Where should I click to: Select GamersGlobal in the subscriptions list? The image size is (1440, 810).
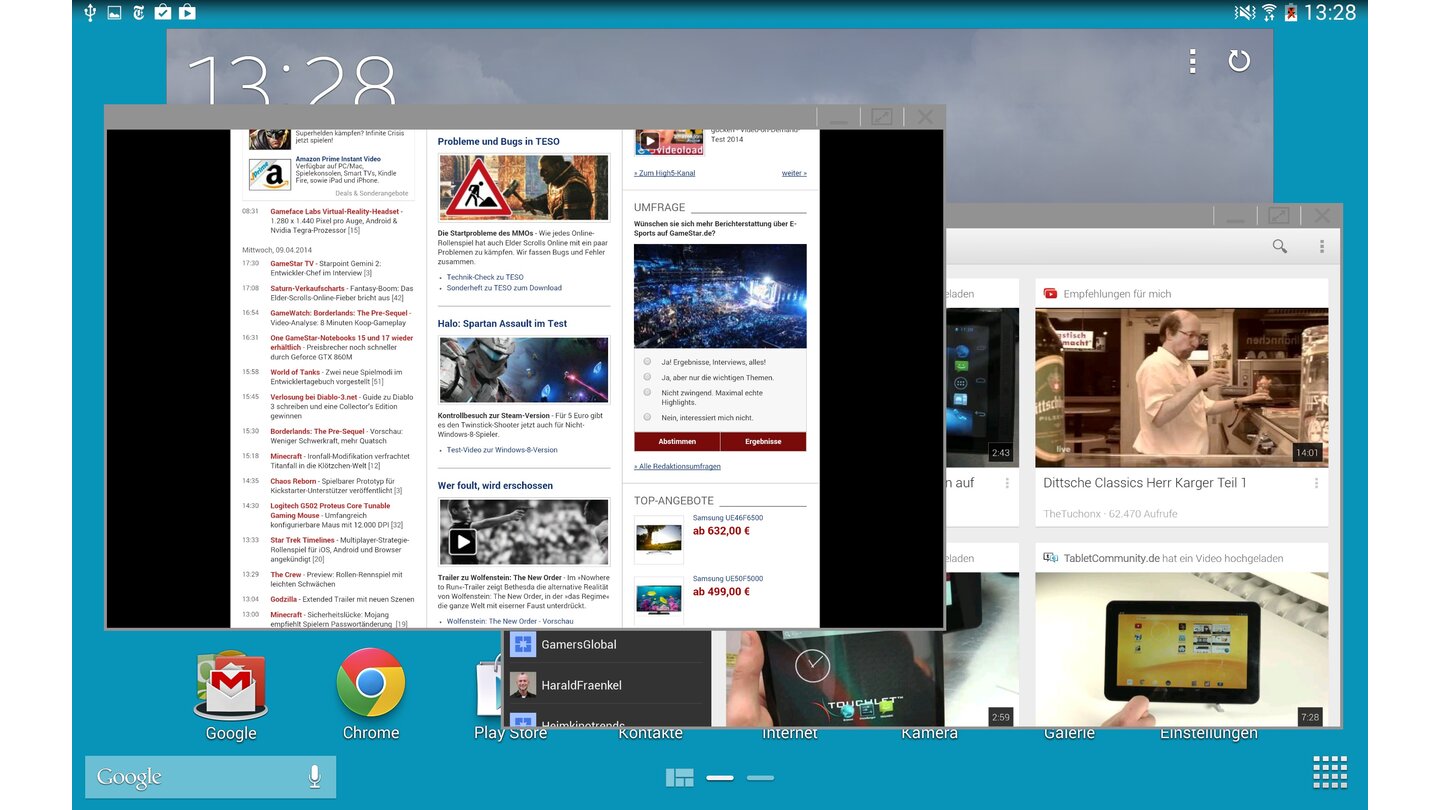coord(606,645)
